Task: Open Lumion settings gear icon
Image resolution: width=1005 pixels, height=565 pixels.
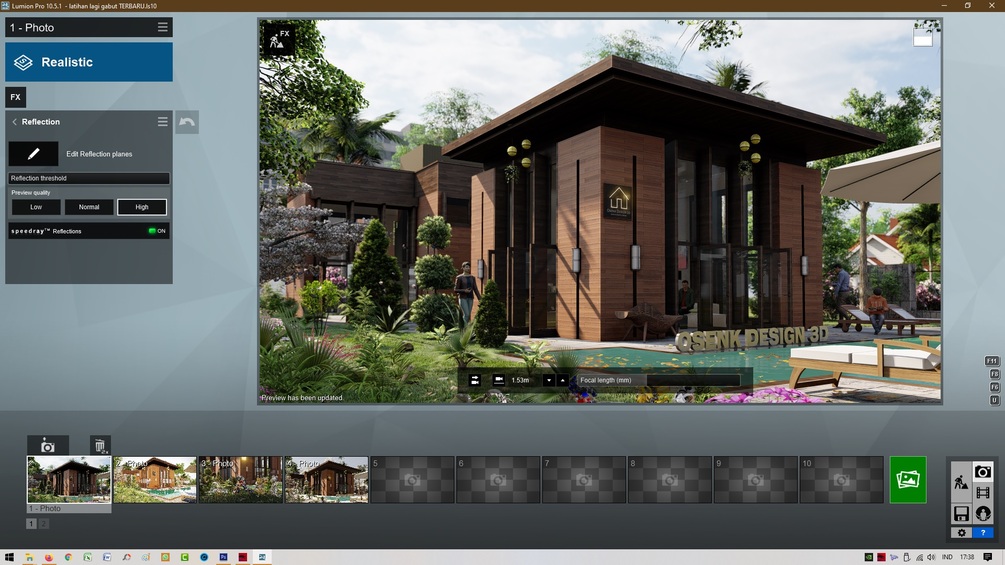Action: pyautogui.click(x=961, y=532)
